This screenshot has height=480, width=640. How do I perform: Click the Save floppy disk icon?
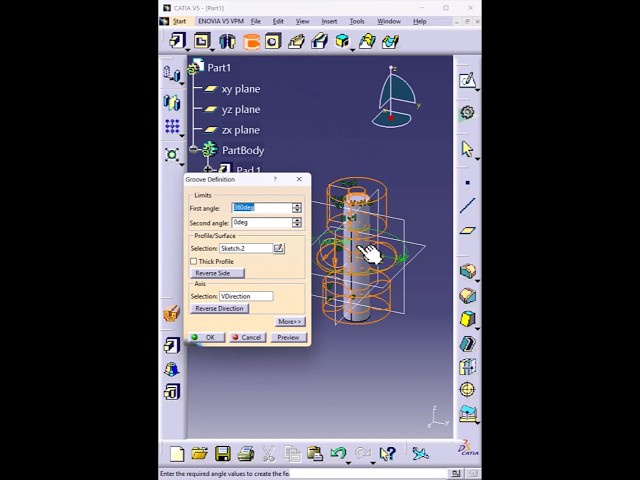pyautogui.click(x=222, y=453)
